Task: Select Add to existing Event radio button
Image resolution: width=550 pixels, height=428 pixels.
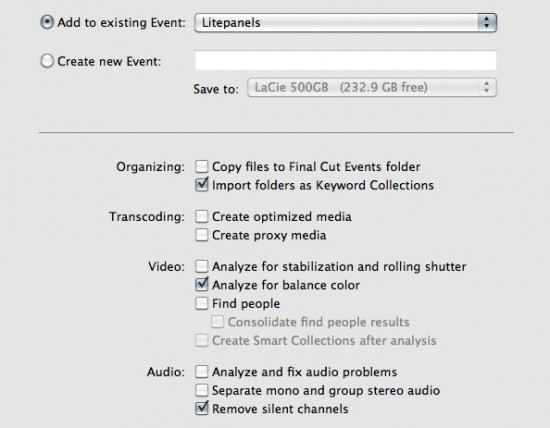Action: (x=47, y=22)
